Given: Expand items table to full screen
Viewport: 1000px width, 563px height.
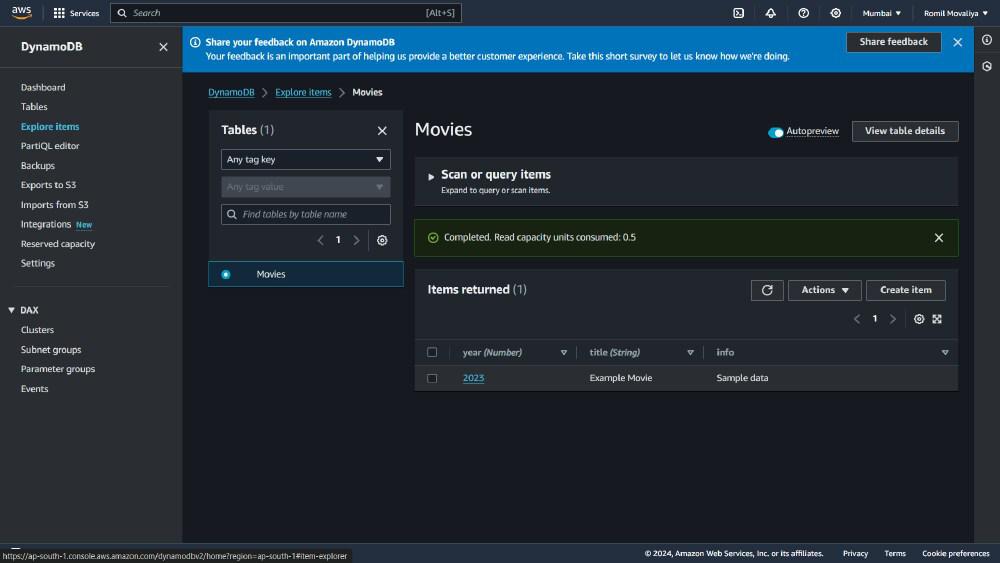Looking at the screenshot, I should [x=937, y=319].
